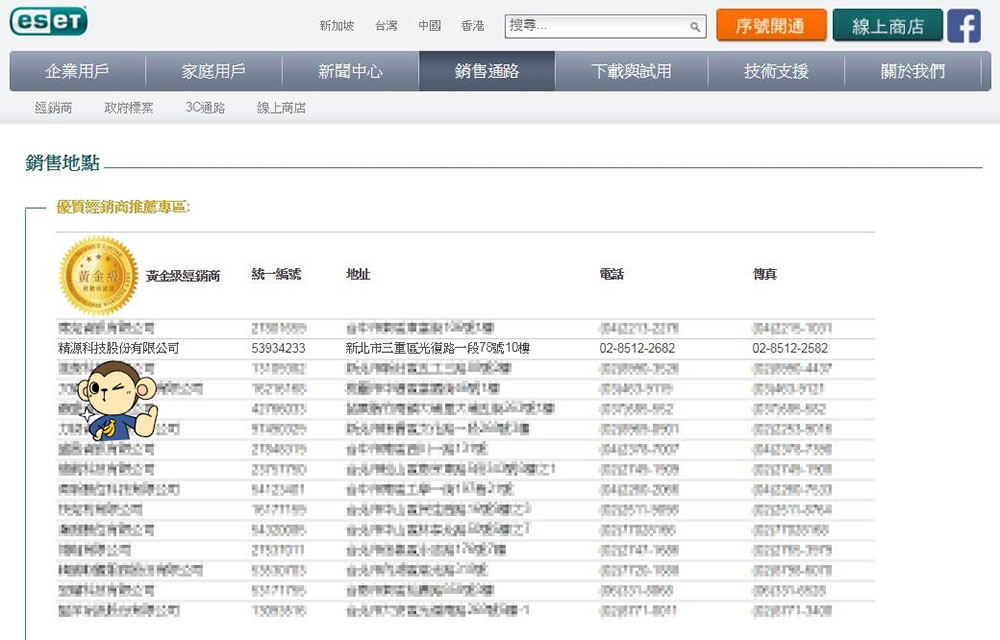
Task: Open the 企業用戶 menu
Action: pos(77,71)
